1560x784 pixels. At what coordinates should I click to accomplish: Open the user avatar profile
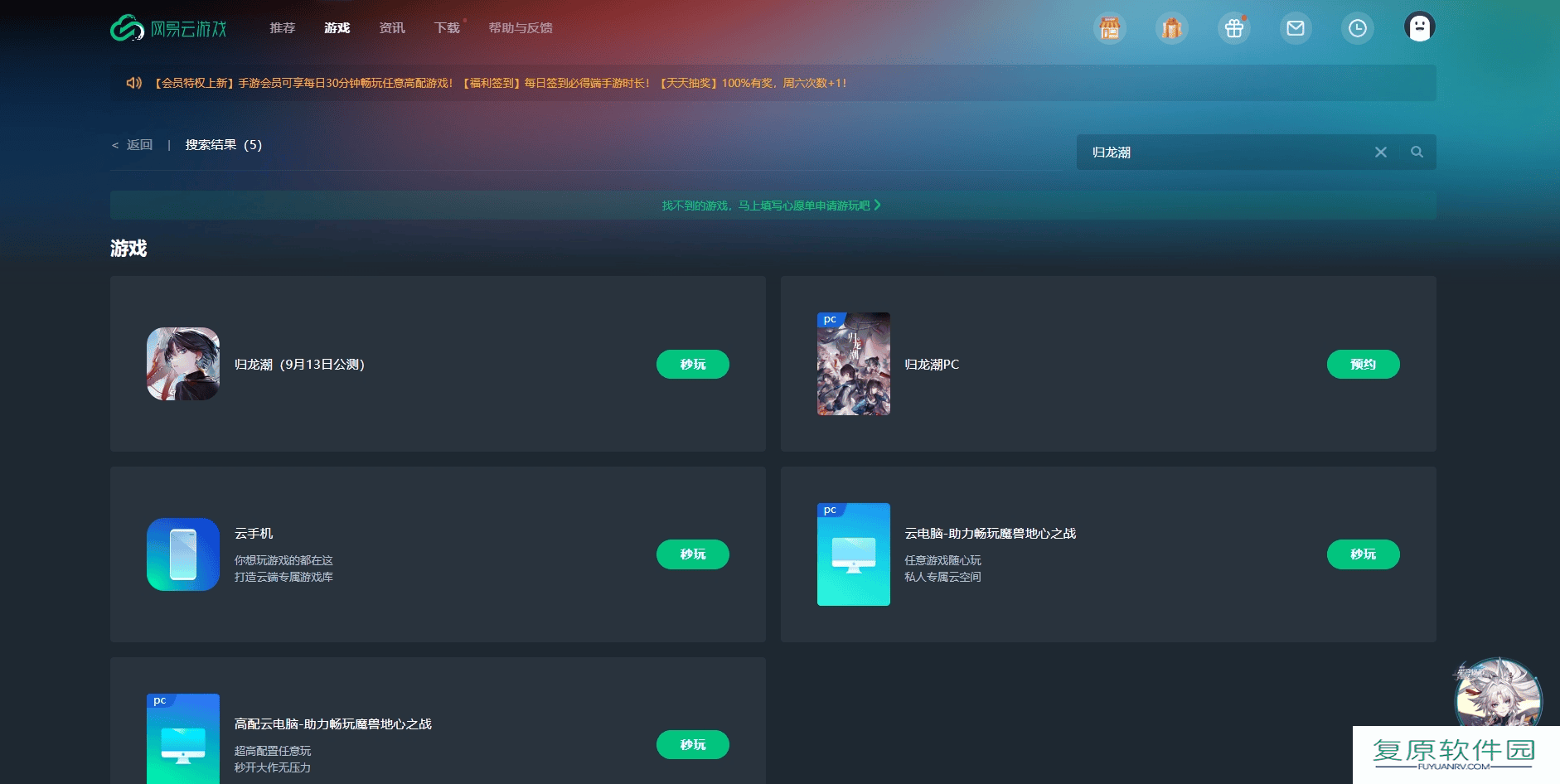click(x=1420, y=27)
